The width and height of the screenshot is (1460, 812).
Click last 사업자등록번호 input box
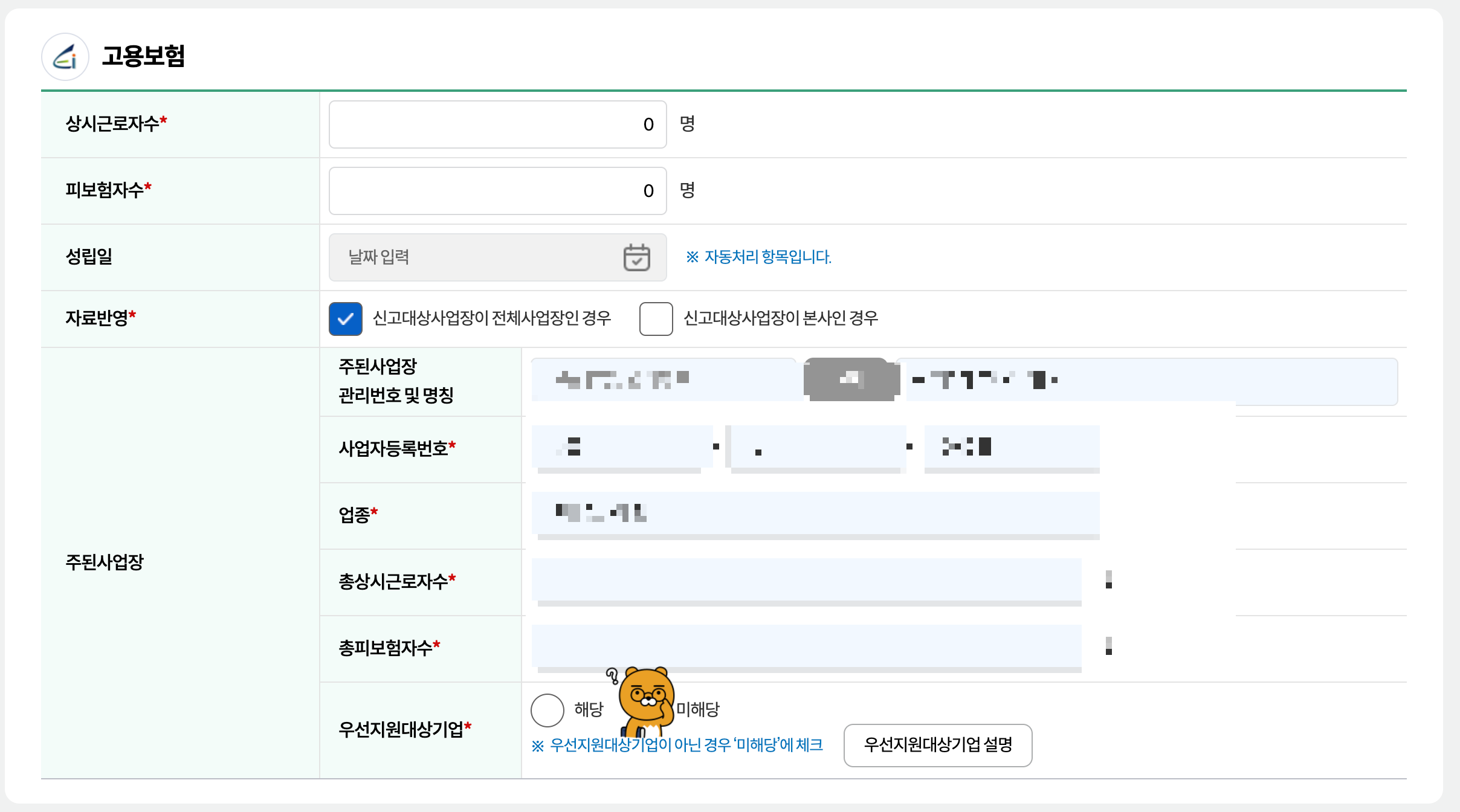point(1012,447)
